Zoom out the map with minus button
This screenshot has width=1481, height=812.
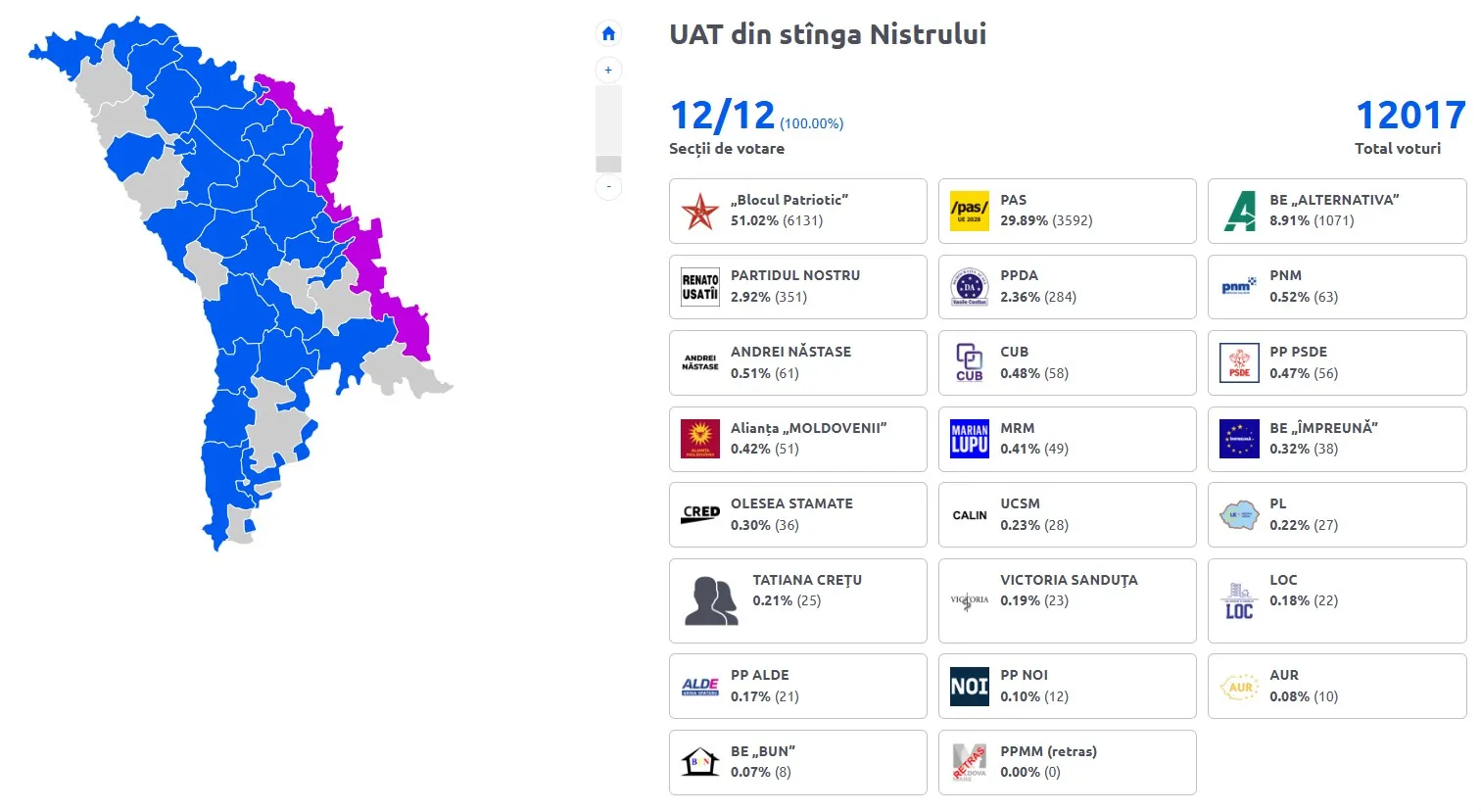click(608, 186)
